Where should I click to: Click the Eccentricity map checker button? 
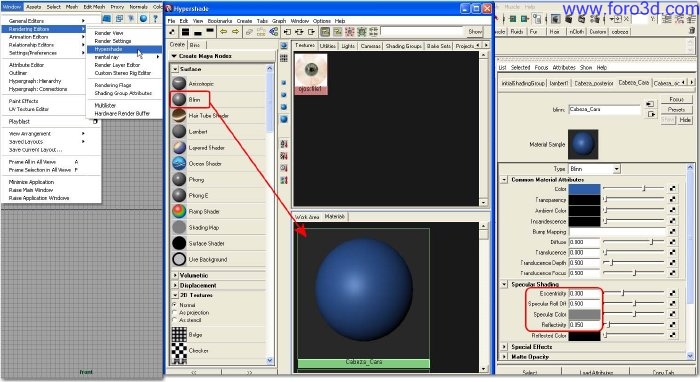point(672,293)
